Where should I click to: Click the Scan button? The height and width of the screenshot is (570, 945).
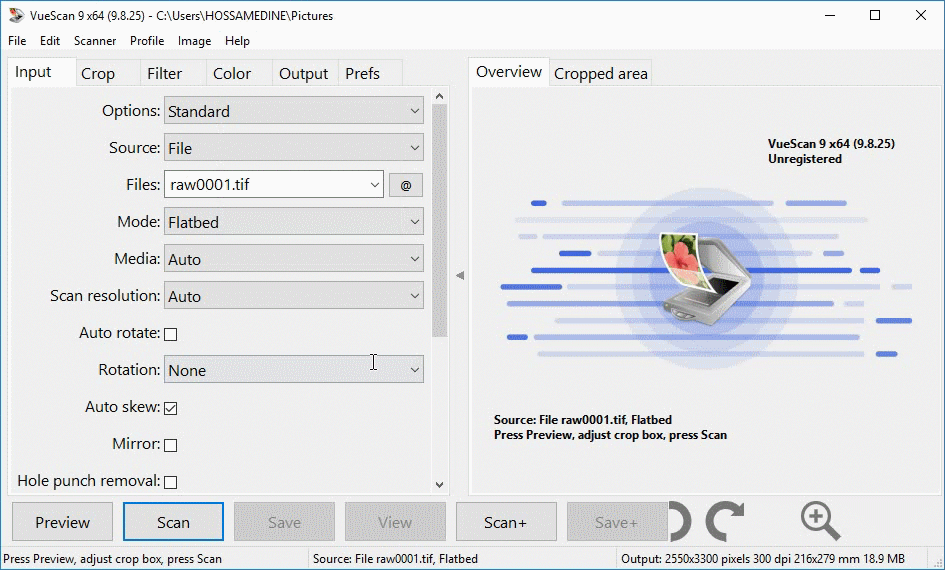tap(174, 522)
